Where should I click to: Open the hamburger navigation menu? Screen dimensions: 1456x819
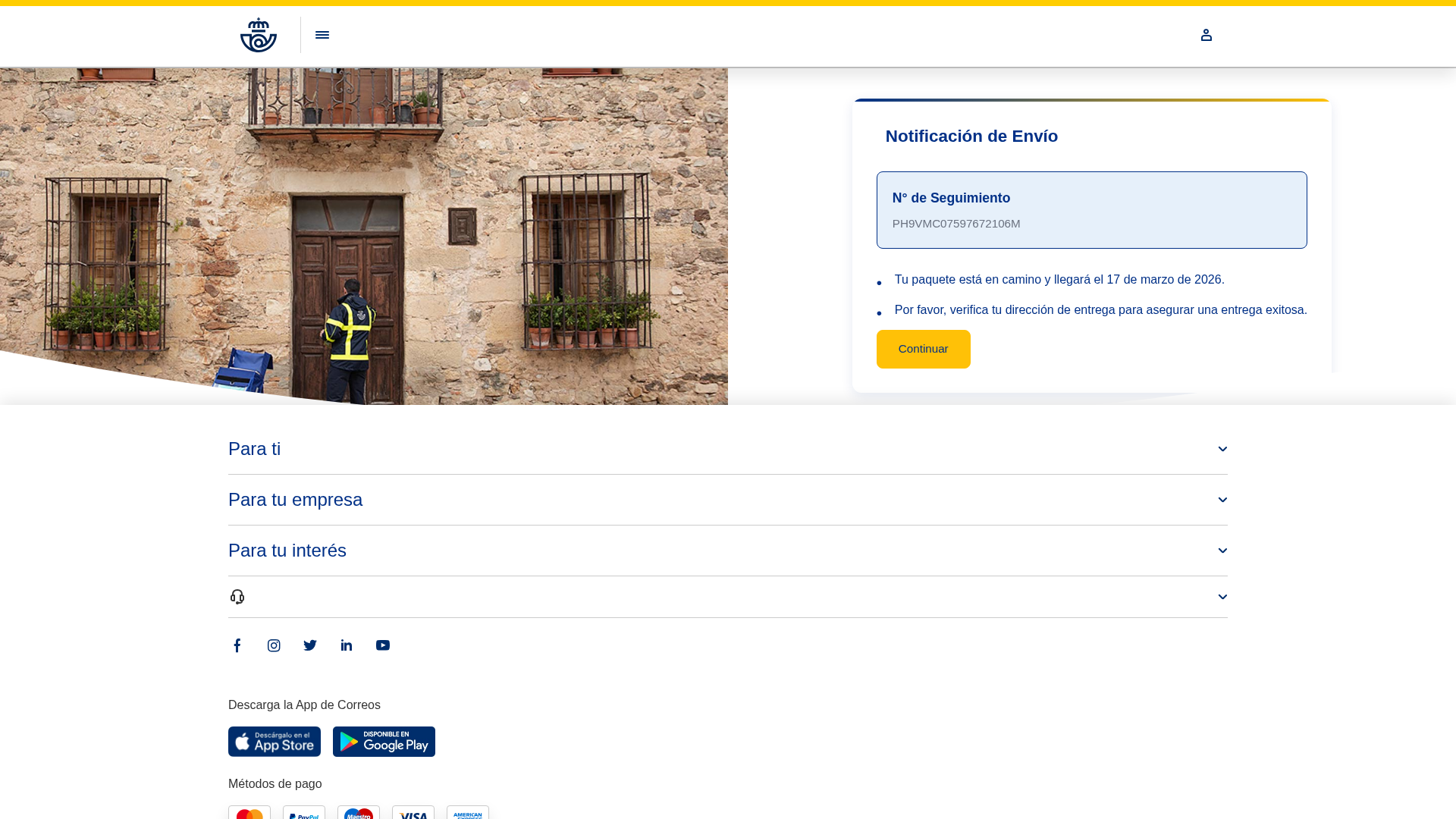tap(322, 35)
